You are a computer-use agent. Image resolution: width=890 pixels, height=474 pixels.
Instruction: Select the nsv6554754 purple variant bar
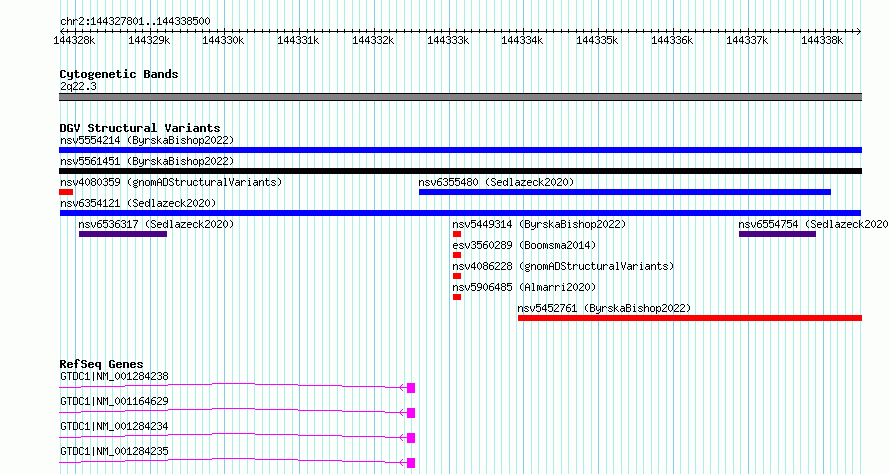[x=777, y=234]
